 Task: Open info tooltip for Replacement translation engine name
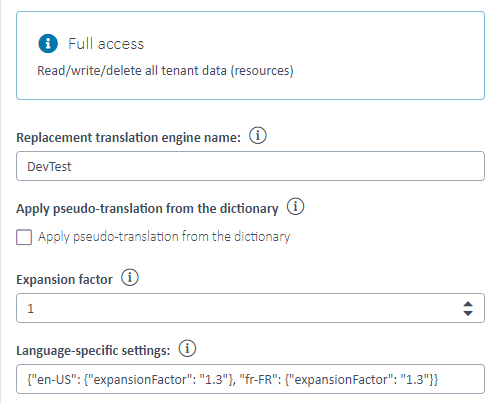(258, 136)
